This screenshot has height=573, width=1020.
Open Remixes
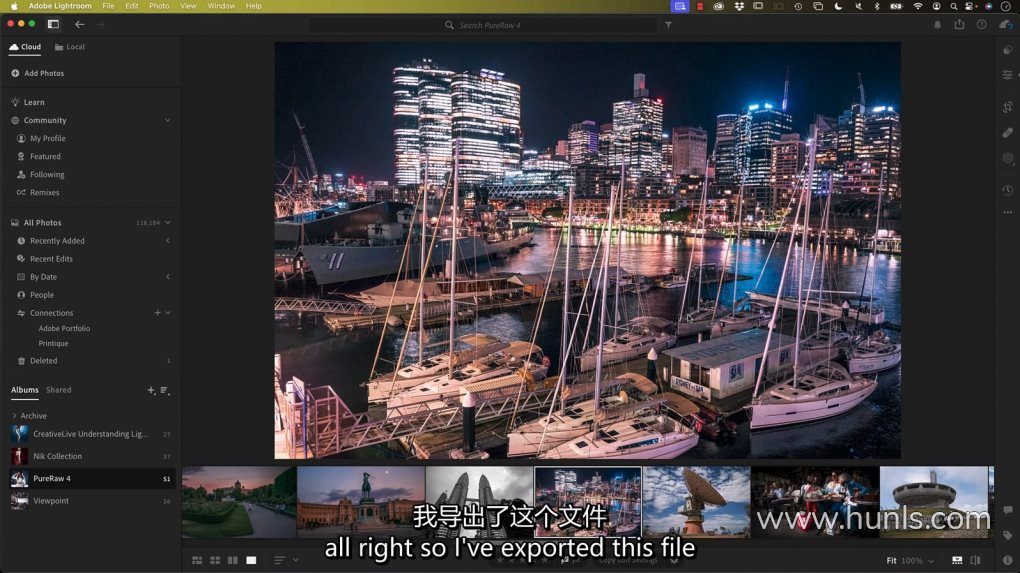[x=38, y=193]
